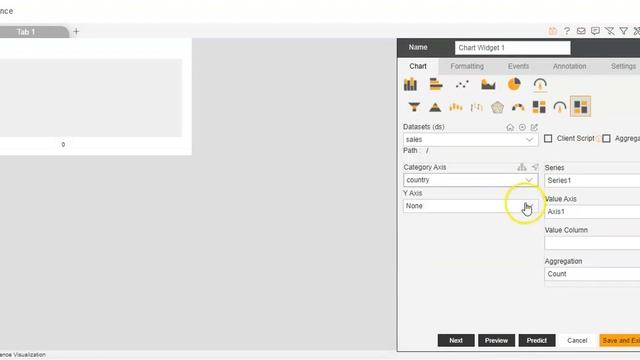Select the pyramid chart type

(435, 107)
